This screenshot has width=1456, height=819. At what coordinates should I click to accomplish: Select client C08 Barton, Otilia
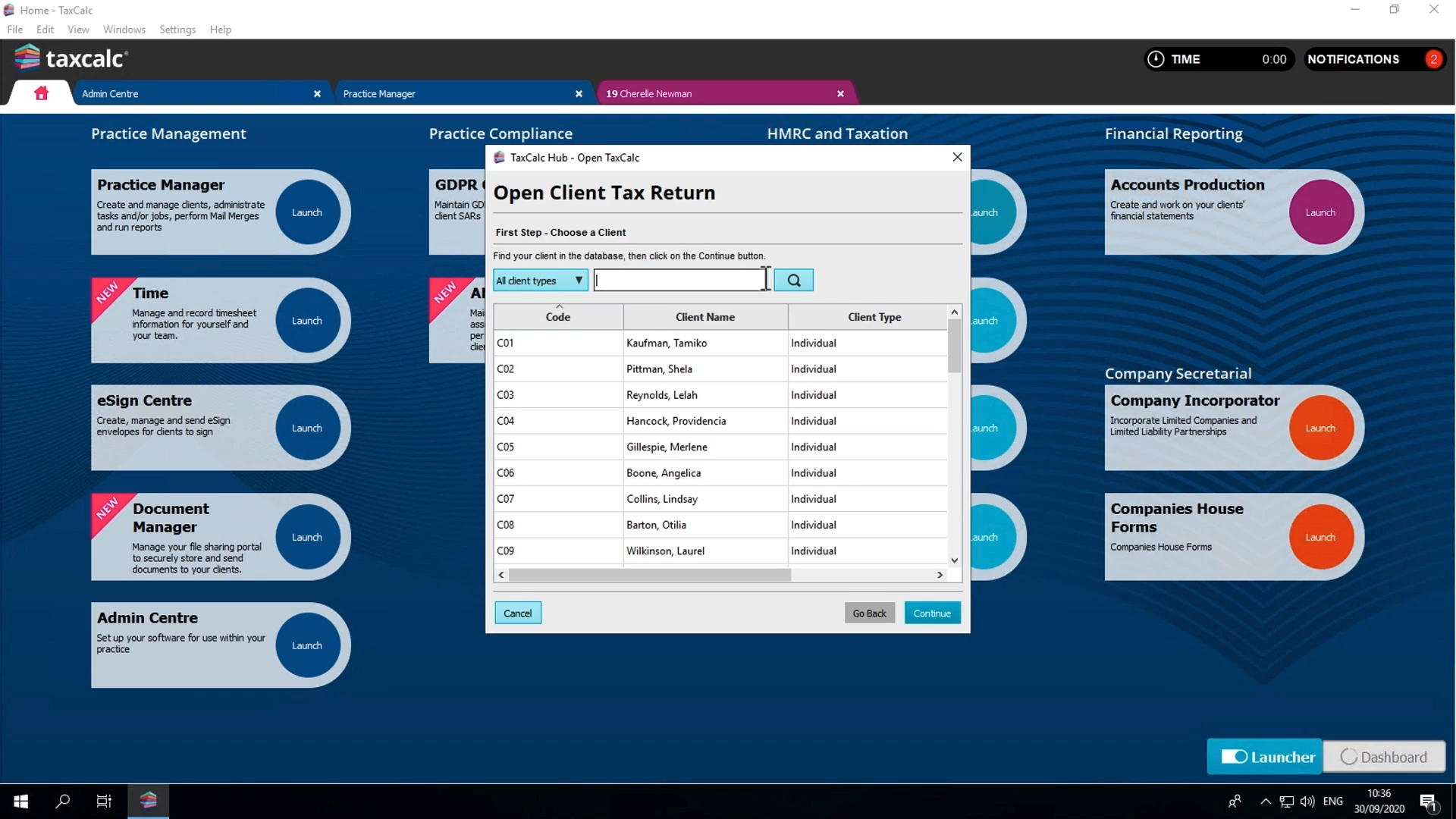(x=720, y=525)
